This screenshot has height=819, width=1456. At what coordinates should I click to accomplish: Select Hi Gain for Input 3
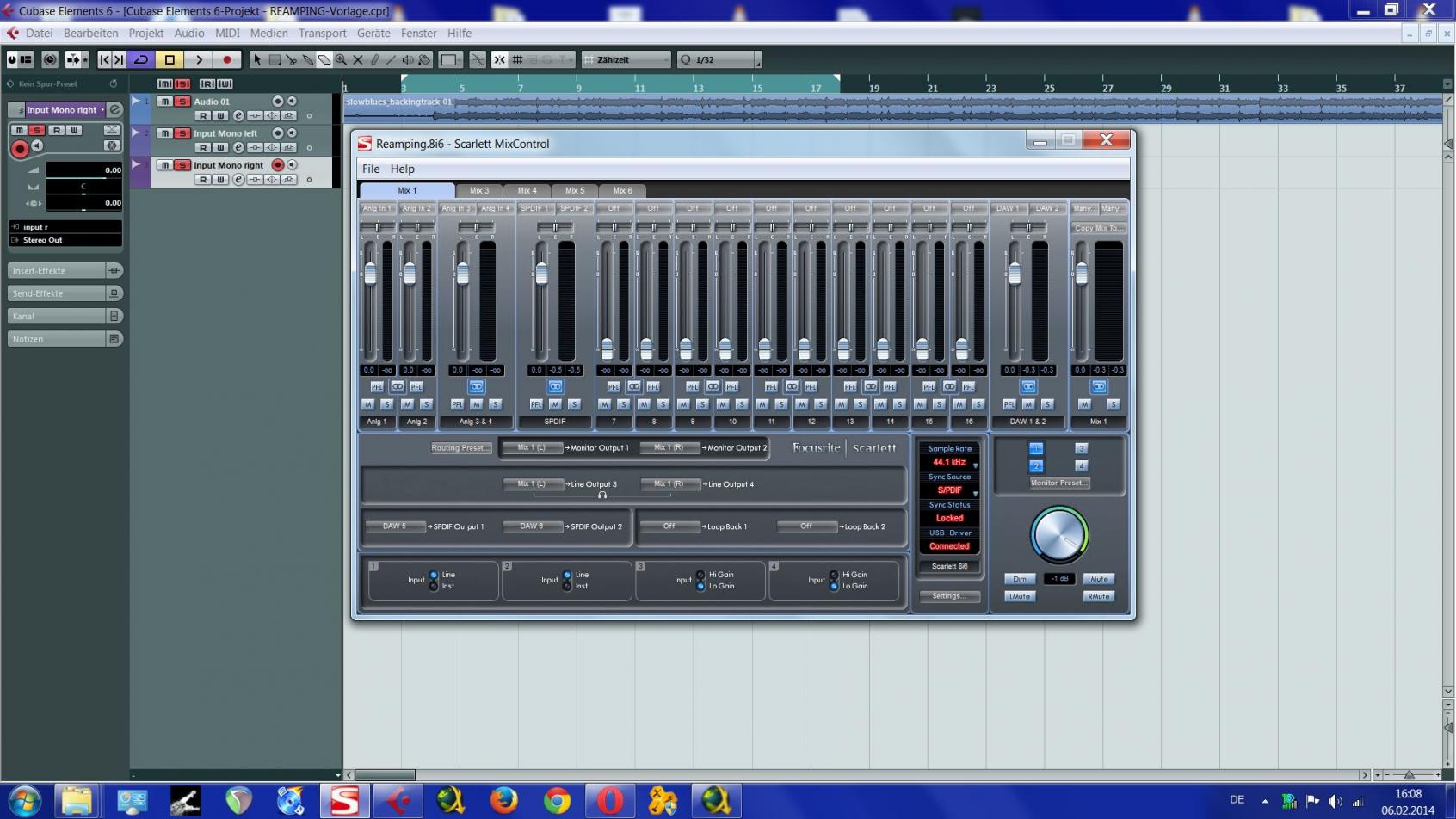pyautogui.click(x=700, y=575)
